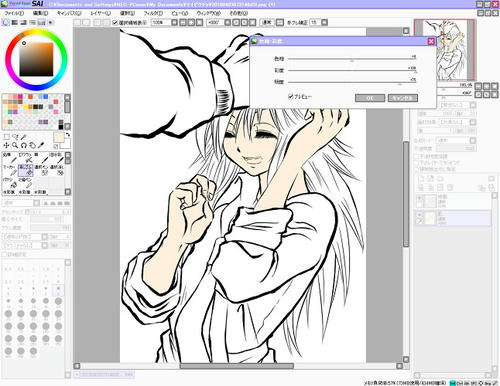Select the rectangular selection tool
The image size is (500, 386).
click(x=6, y=137)
